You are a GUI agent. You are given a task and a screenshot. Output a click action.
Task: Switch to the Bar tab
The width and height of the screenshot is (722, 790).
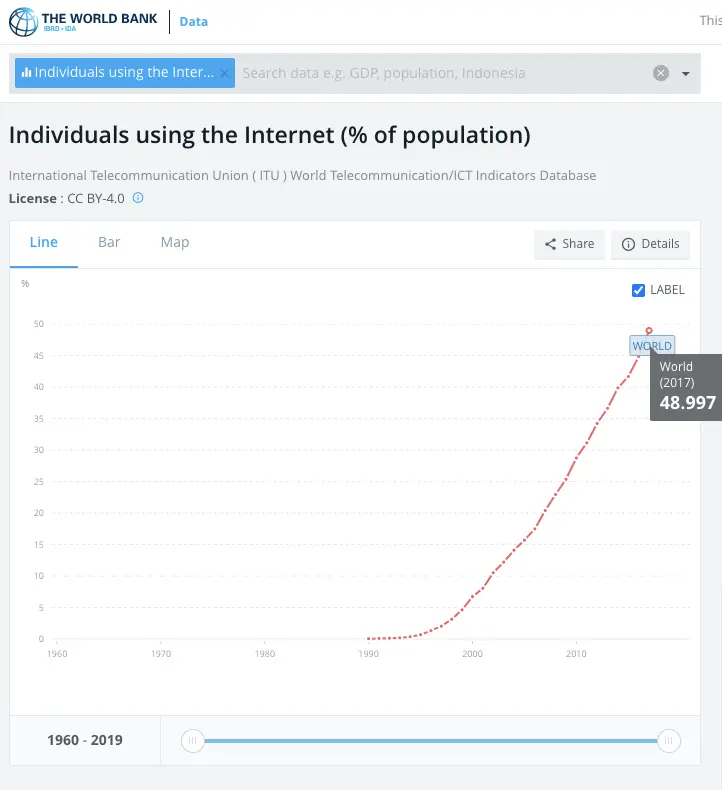coord(109,243)
